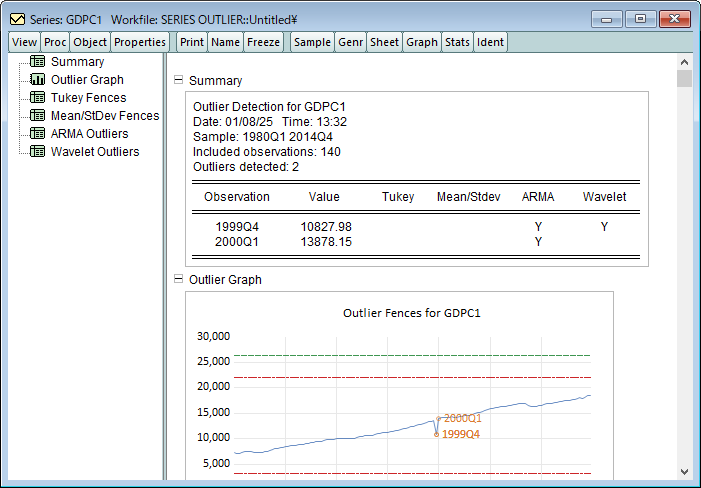Select Wavelet Outliers in the tree

tap(95, 151)
